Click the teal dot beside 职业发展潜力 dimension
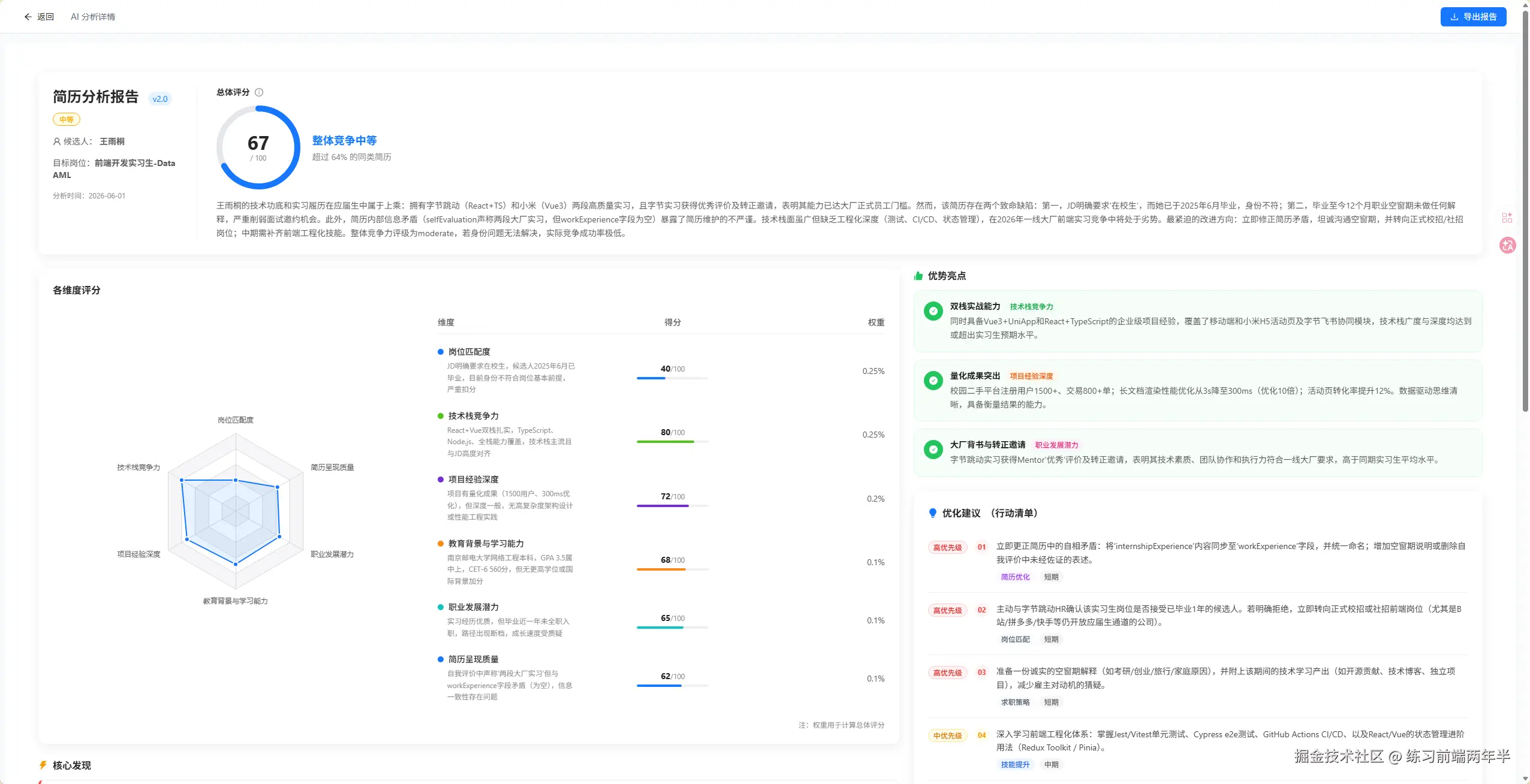This screenshot has width=1530, height=784. pyautogui.click(x=441, y=607)
